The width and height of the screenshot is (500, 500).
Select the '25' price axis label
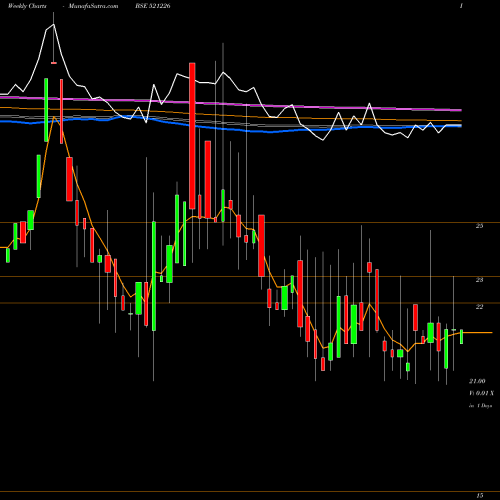[x=479, y=226]
